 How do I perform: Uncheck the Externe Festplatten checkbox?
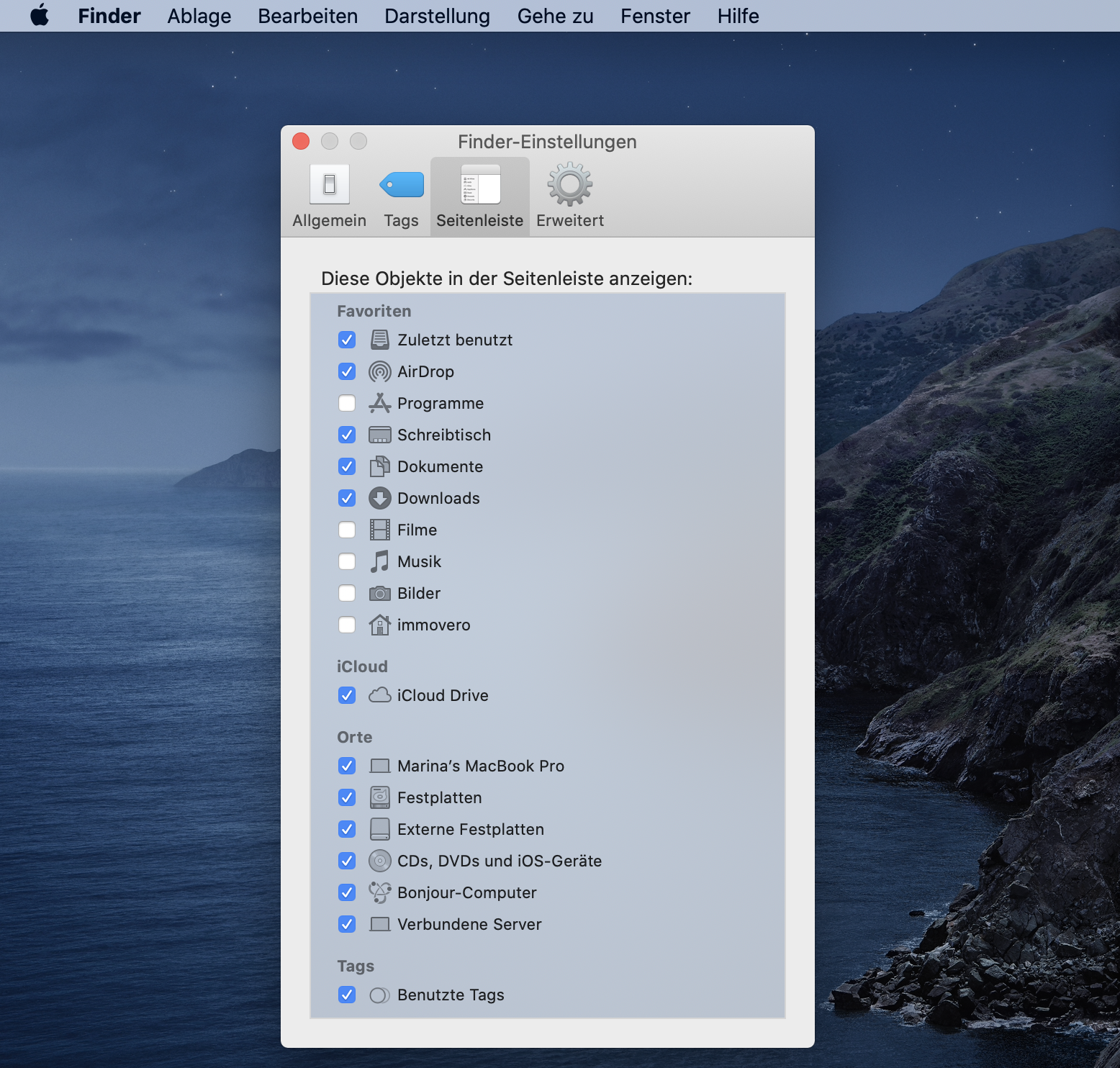pos(347,829)
